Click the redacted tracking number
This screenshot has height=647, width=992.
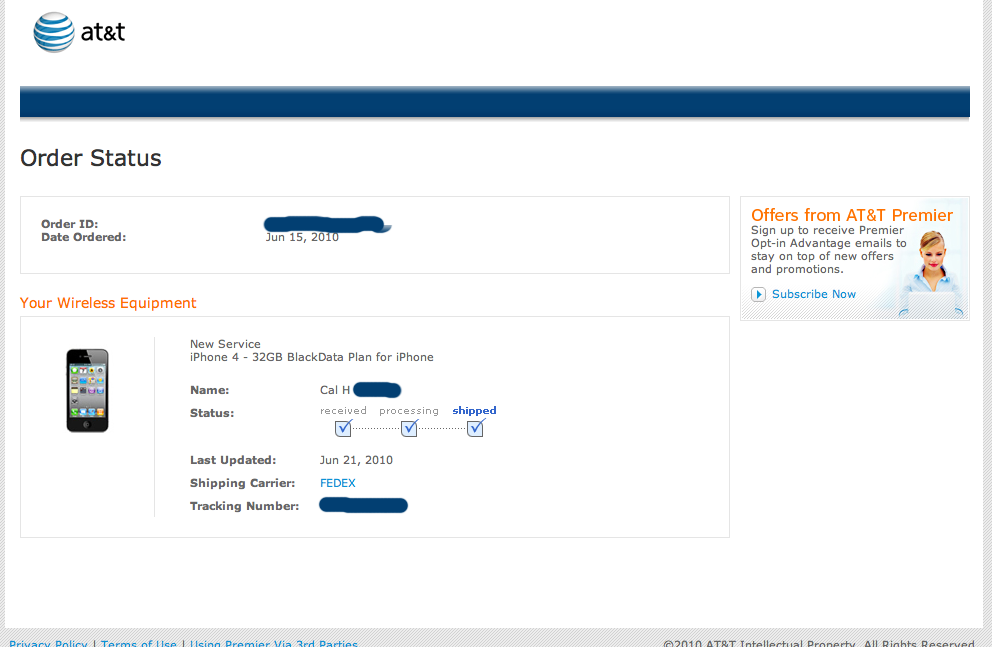(x=363, y=505)
